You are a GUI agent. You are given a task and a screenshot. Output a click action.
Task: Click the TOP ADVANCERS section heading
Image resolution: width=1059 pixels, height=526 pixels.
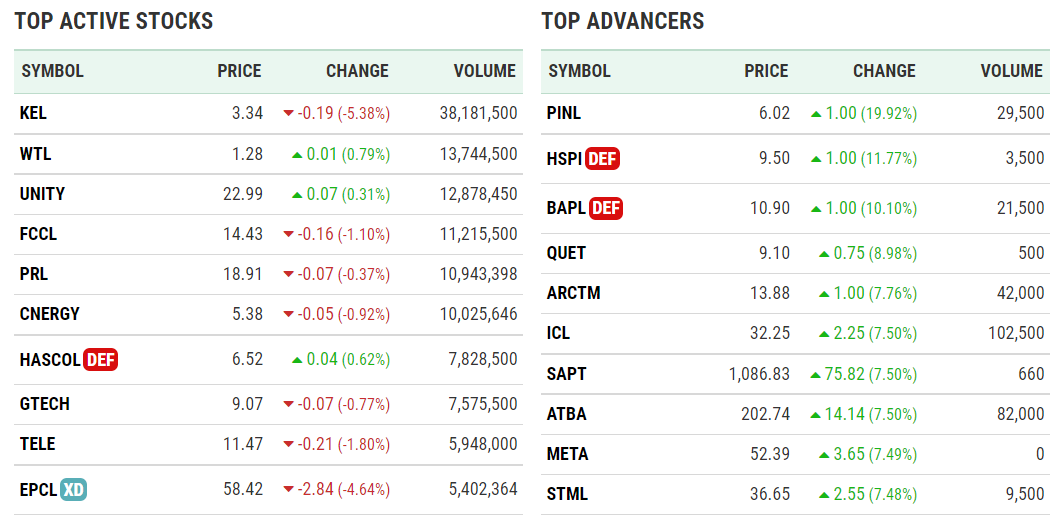click(x=623, y=21)
